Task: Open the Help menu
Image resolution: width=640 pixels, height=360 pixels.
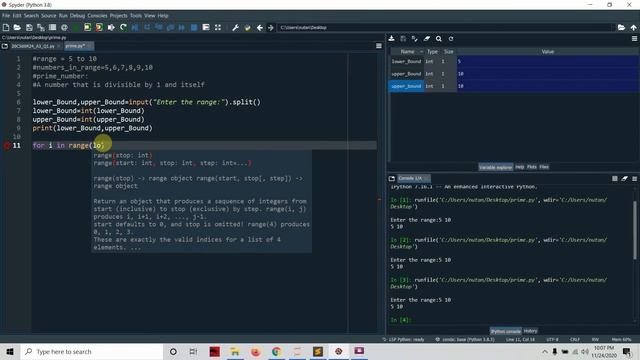Action: (163, 16)
